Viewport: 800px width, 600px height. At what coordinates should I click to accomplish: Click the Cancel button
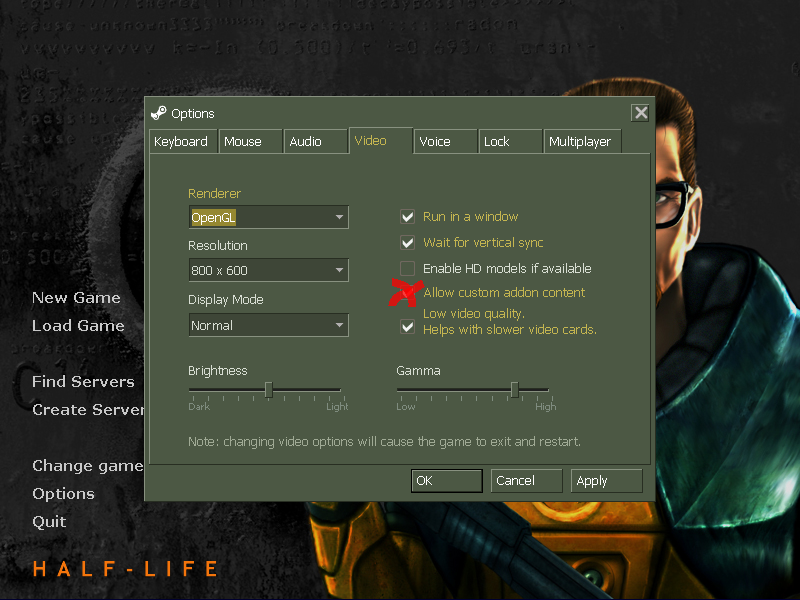(526, 481)
